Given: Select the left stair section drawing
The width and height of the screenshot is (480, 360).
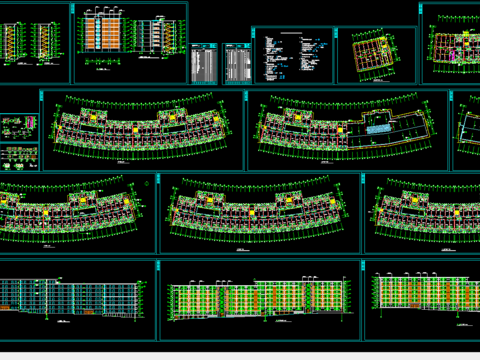Looking at the screenshot, I should [13, 42].
